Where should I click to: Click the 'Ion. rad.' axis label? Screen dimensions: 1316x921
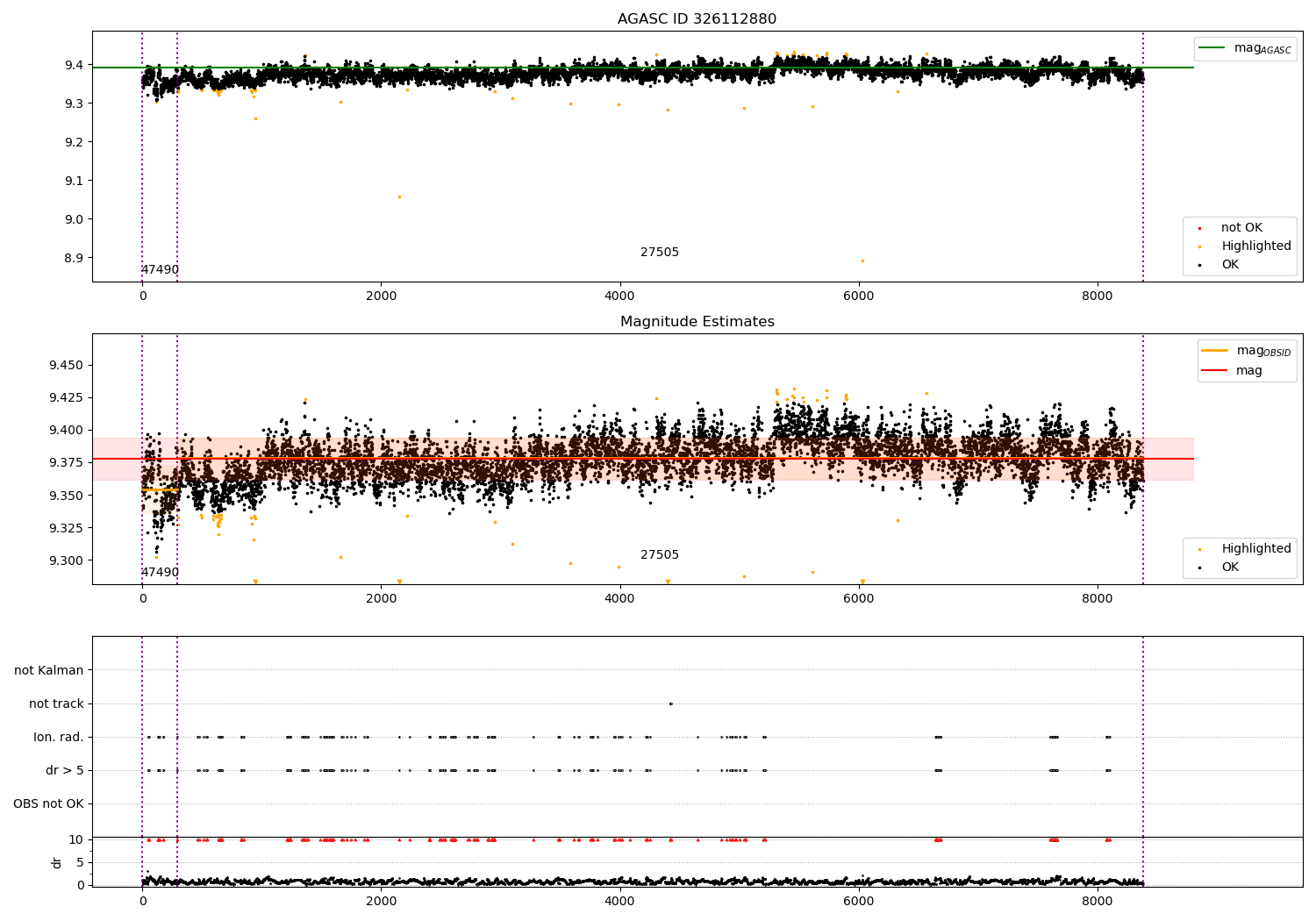(x=59, y=737)
